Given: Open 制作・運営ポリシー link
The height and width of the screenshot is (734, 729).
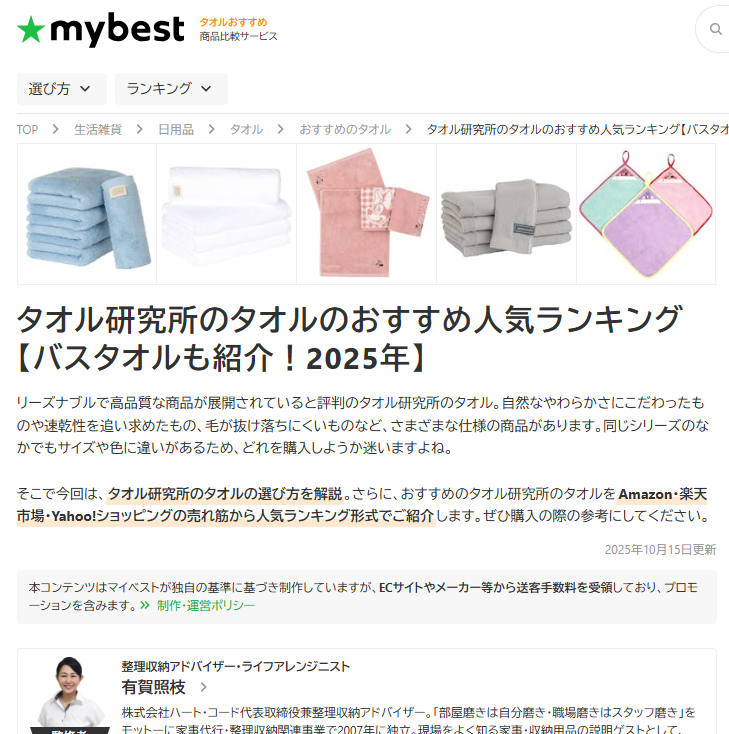Looking at the screenshot, I should [206, 605].
